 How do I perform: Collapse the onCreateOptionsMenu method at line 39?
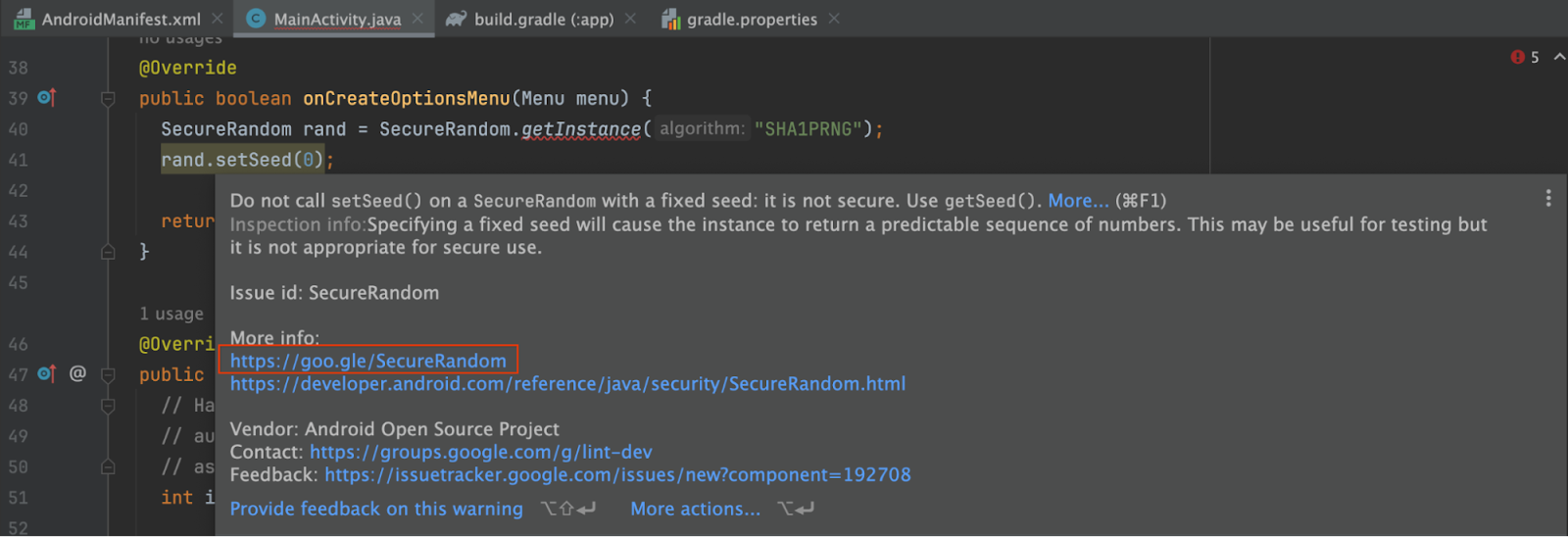pos(108,98)
